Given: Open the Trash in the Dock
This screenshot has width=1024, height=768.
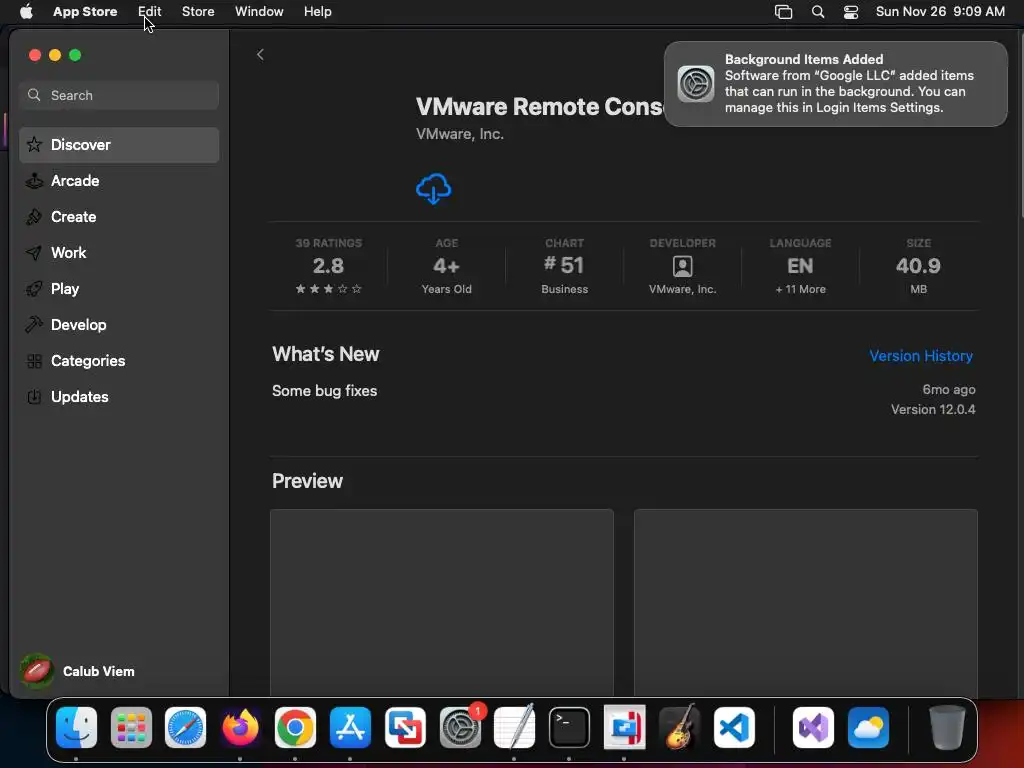Looking at the screenshot, I should coord(947,728).
